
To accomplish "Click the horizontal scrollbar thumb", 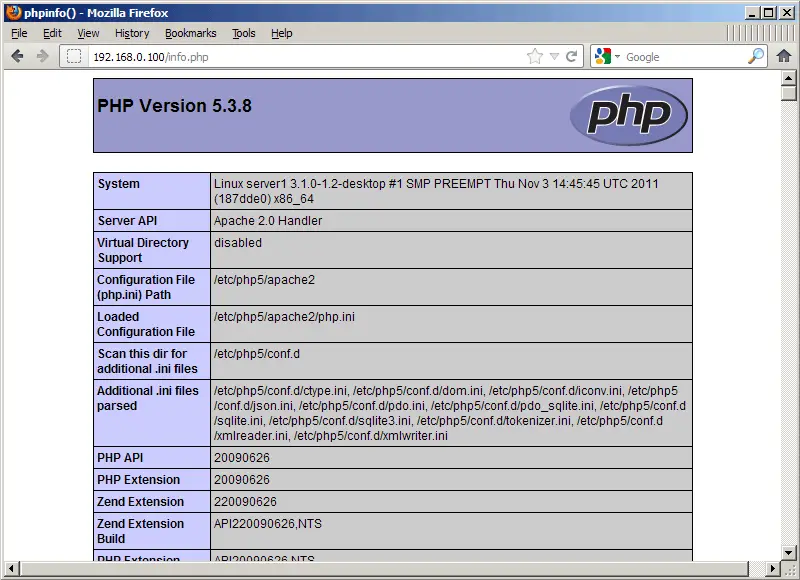I will pos(384,568).
